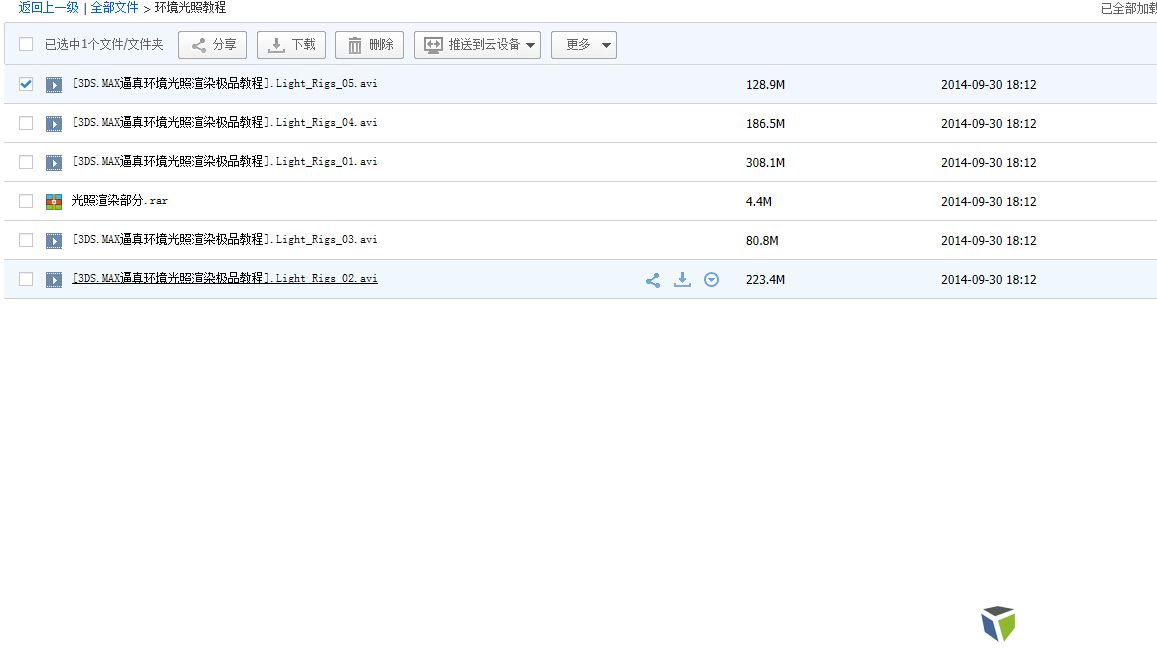Open the 全部文件 breadcrumb link
The image size is (1157, 649).
tap(114, 8)
